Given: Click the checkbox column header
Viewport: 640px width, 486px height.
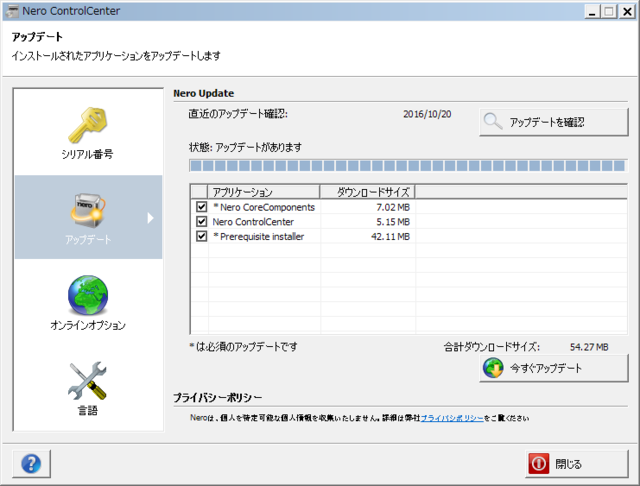Looking at the screenshot, I should (199, 192).
